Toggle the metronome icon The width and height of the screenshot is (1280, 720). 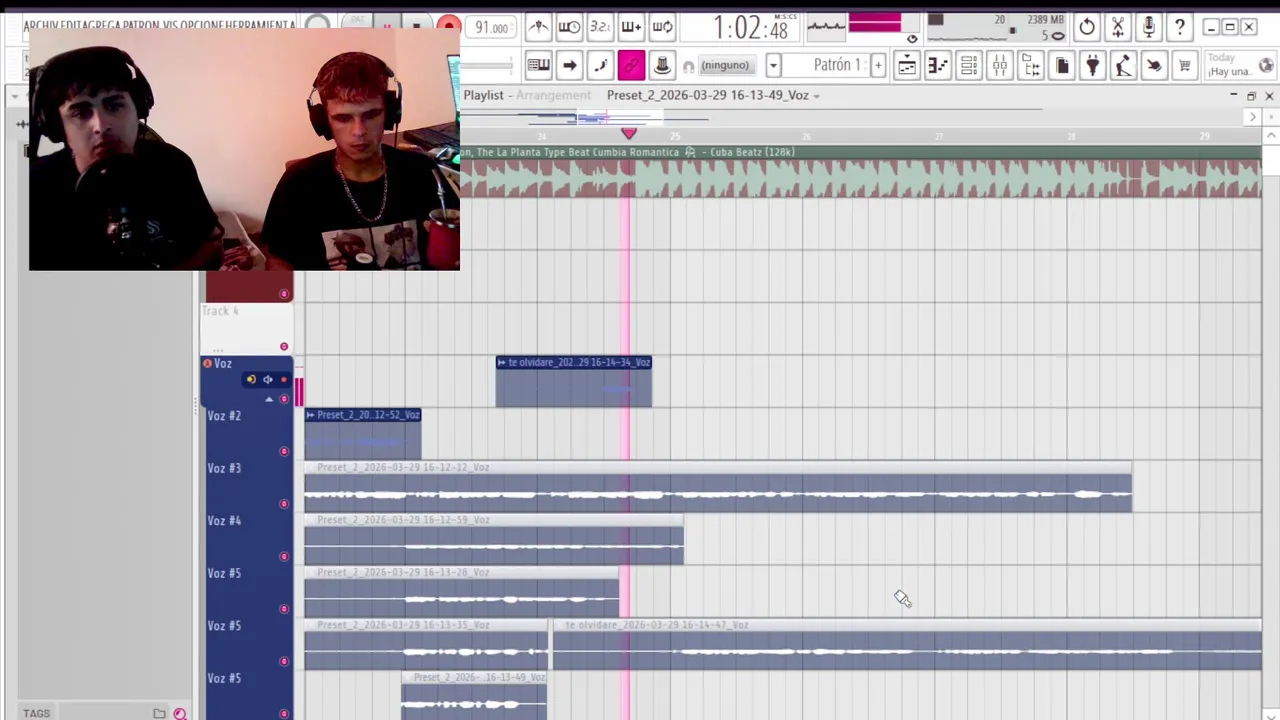pos(538,27)
